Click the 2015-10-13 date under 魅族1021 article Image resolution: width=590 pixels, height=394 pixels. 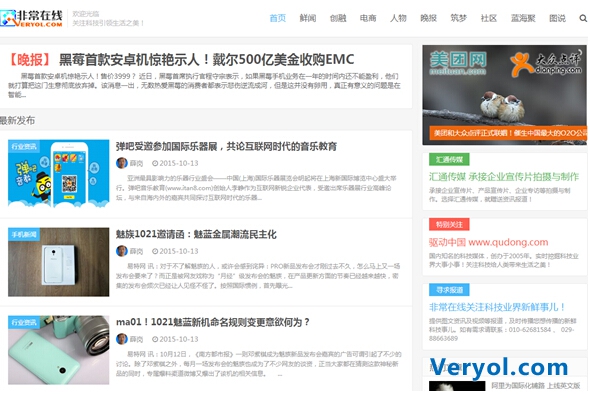(x=179, y=251)
